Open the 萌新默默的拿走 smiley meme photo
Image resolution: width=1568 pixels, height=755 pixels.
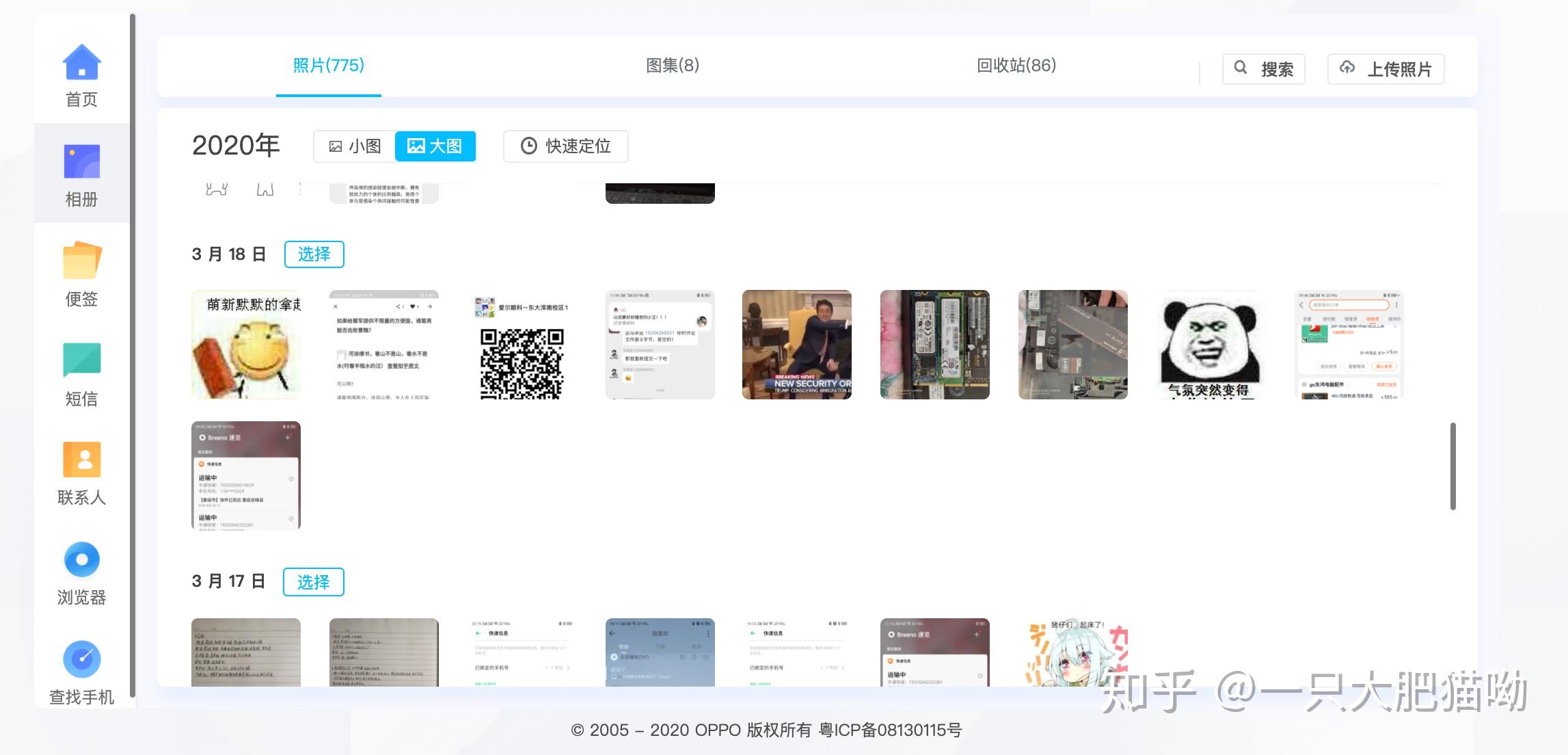point(246,345)
